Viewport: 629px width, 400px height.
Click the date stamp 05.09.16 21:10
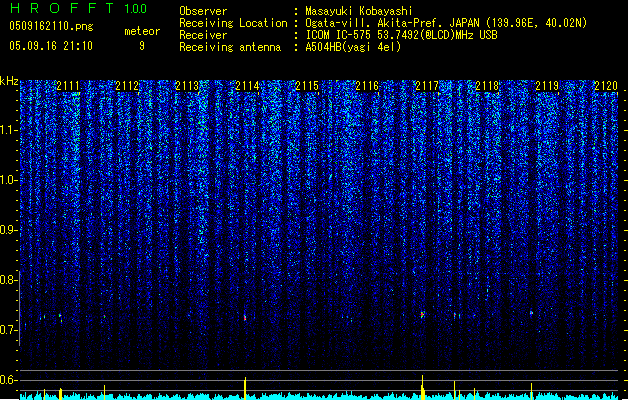51,46
